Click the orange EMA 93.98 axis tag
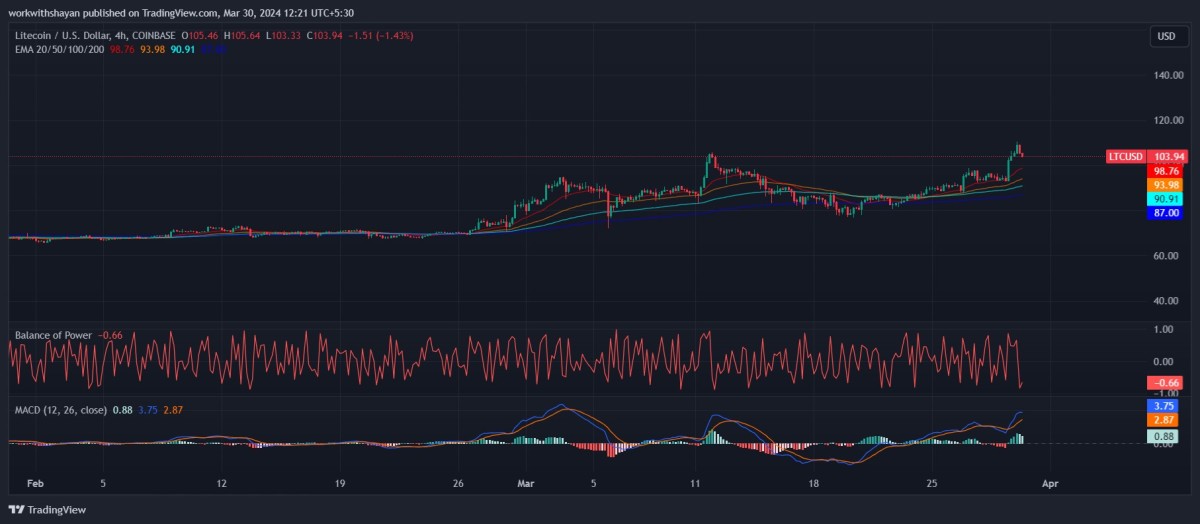 pos(1166,185)
